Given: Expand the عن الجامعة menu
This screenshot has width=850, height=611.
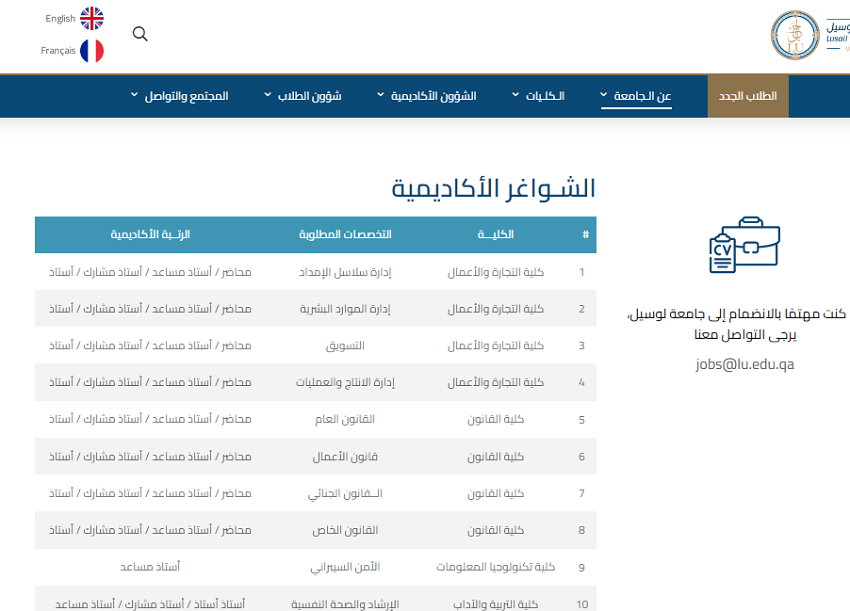Looking at the screenshot, I should (x=636, y=96).
